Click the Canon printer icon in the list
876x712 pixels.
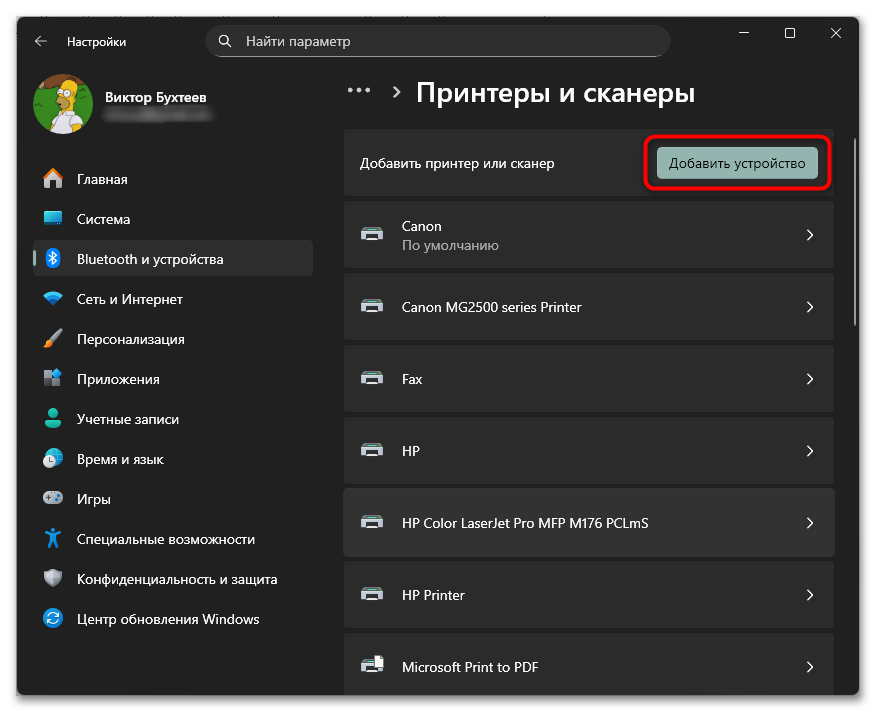click(x=372, y=234)
